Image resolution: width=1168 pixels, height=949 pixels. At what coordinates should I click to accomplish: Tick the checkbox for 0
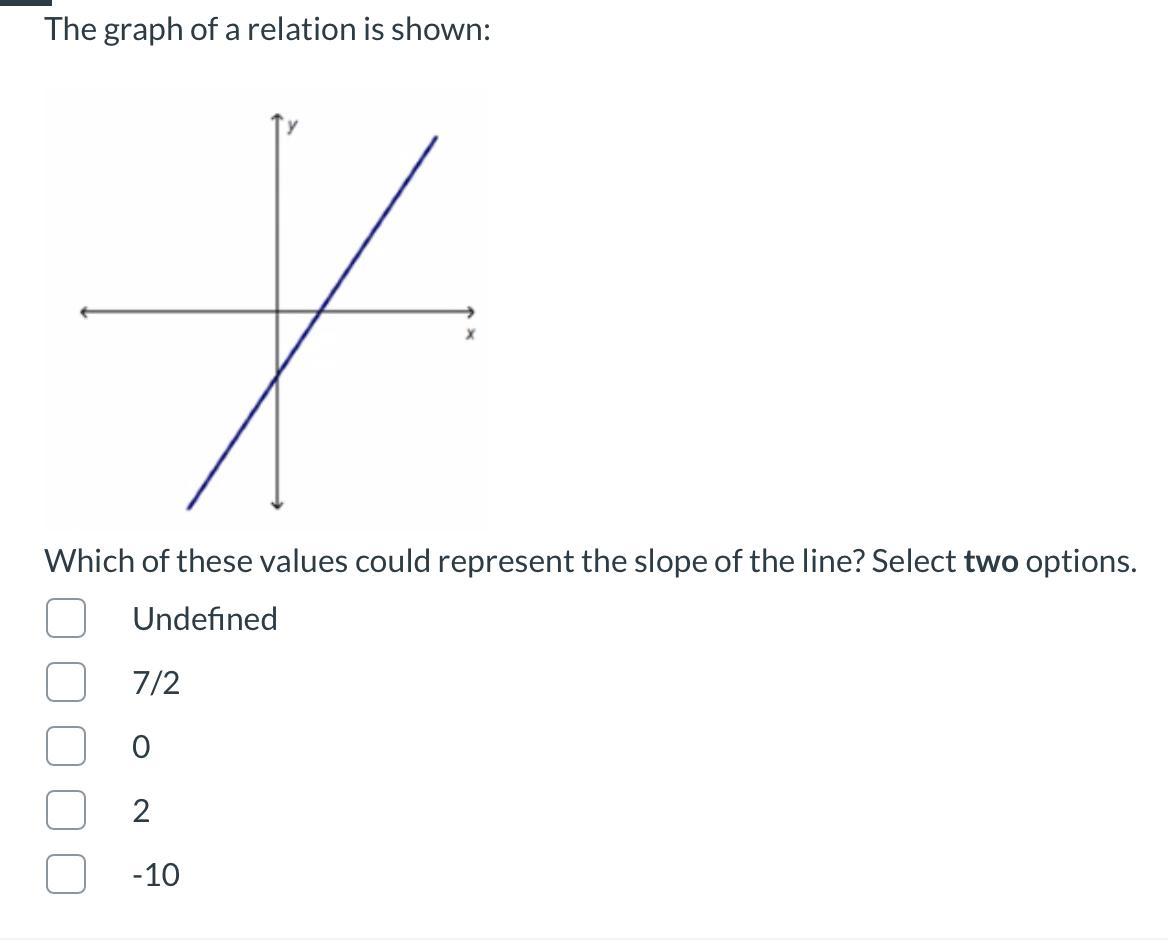[66, 747]
